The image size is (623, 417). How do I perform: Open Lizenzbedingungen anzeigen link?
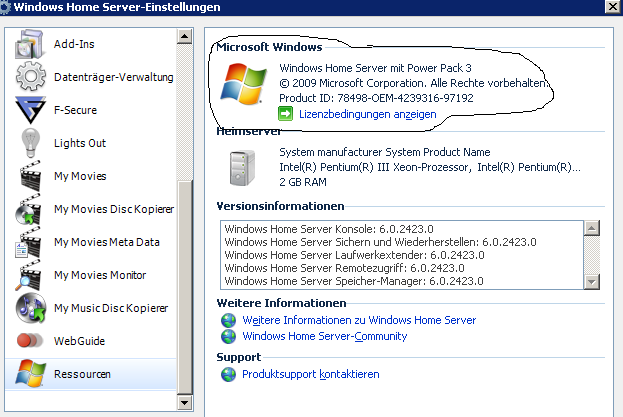pyautogui.click(x=368, y=114)
